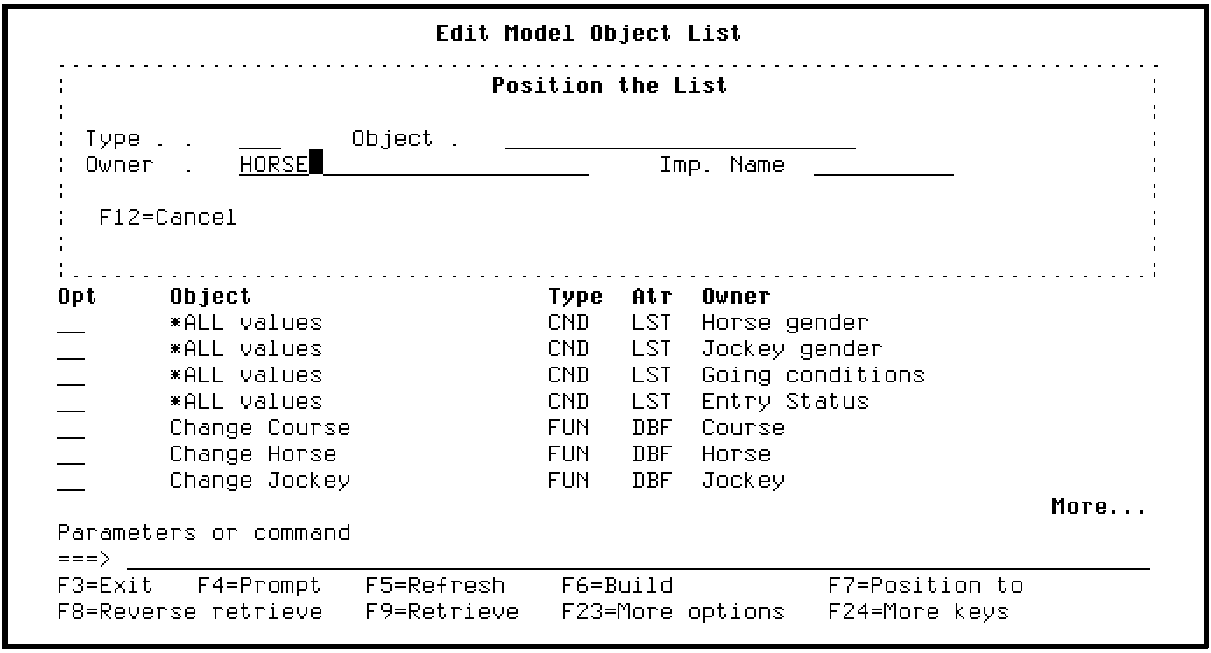Screen dimensions: 1211x653
Task: Select Opt field for Change Course row
Action: tap(71, 428)
